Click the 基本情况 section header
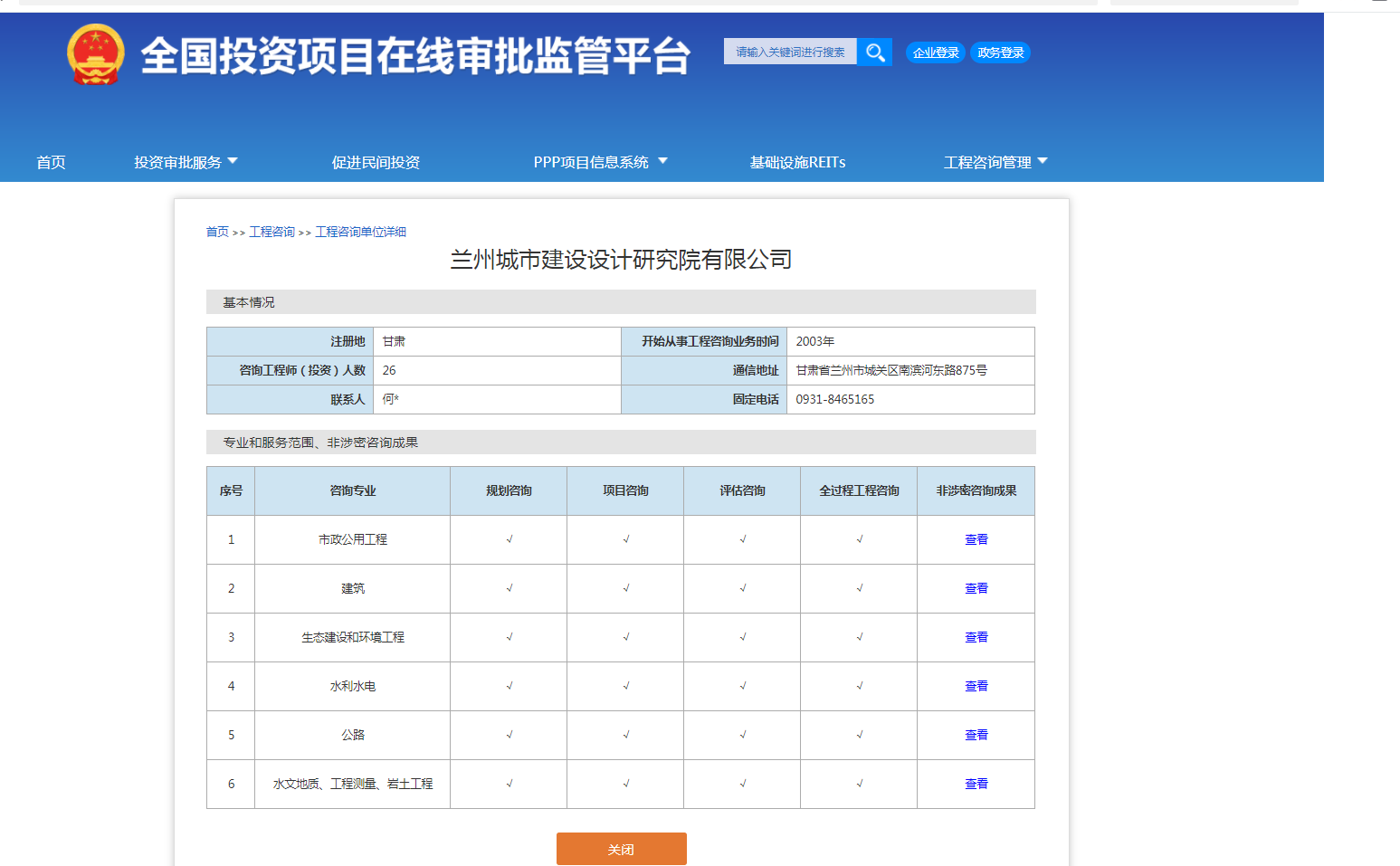This screenshot has height=866, width=1400. point(621,302)
